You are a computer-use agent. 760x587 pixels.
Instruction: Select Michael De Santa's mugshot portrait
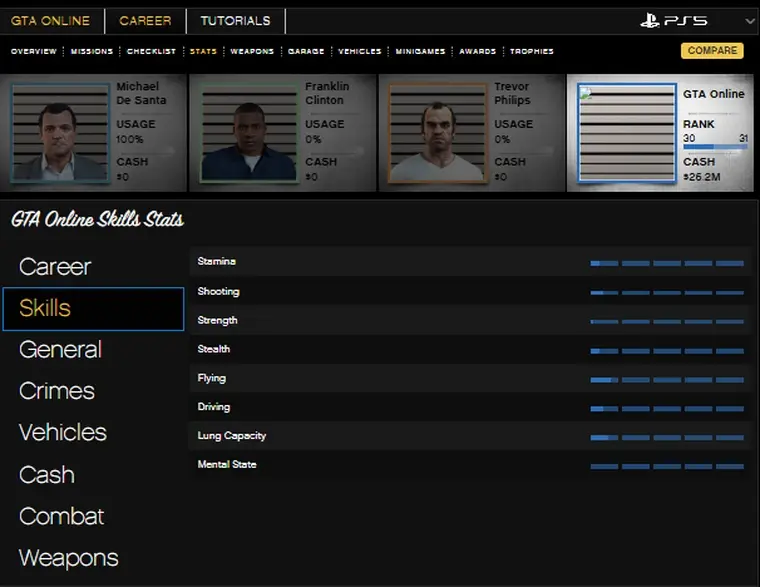click(61, 133)
